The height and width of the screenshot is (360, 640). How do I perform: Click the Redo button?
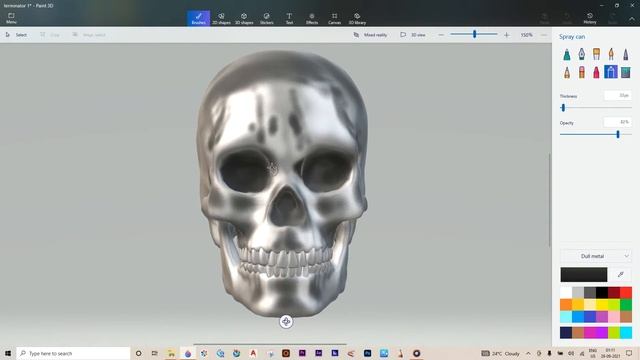pos(613,18)
